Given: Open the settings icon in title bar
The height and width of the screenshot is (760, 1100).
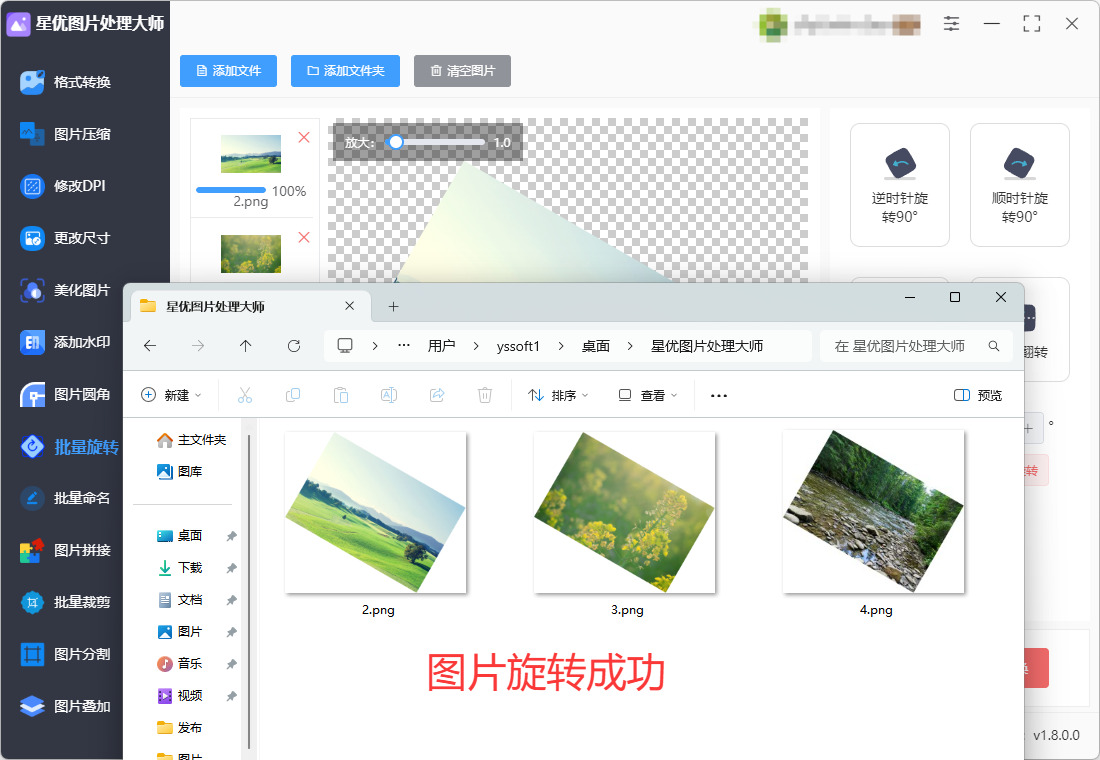Looking at the screenshot, I should [x=951, y=23].
